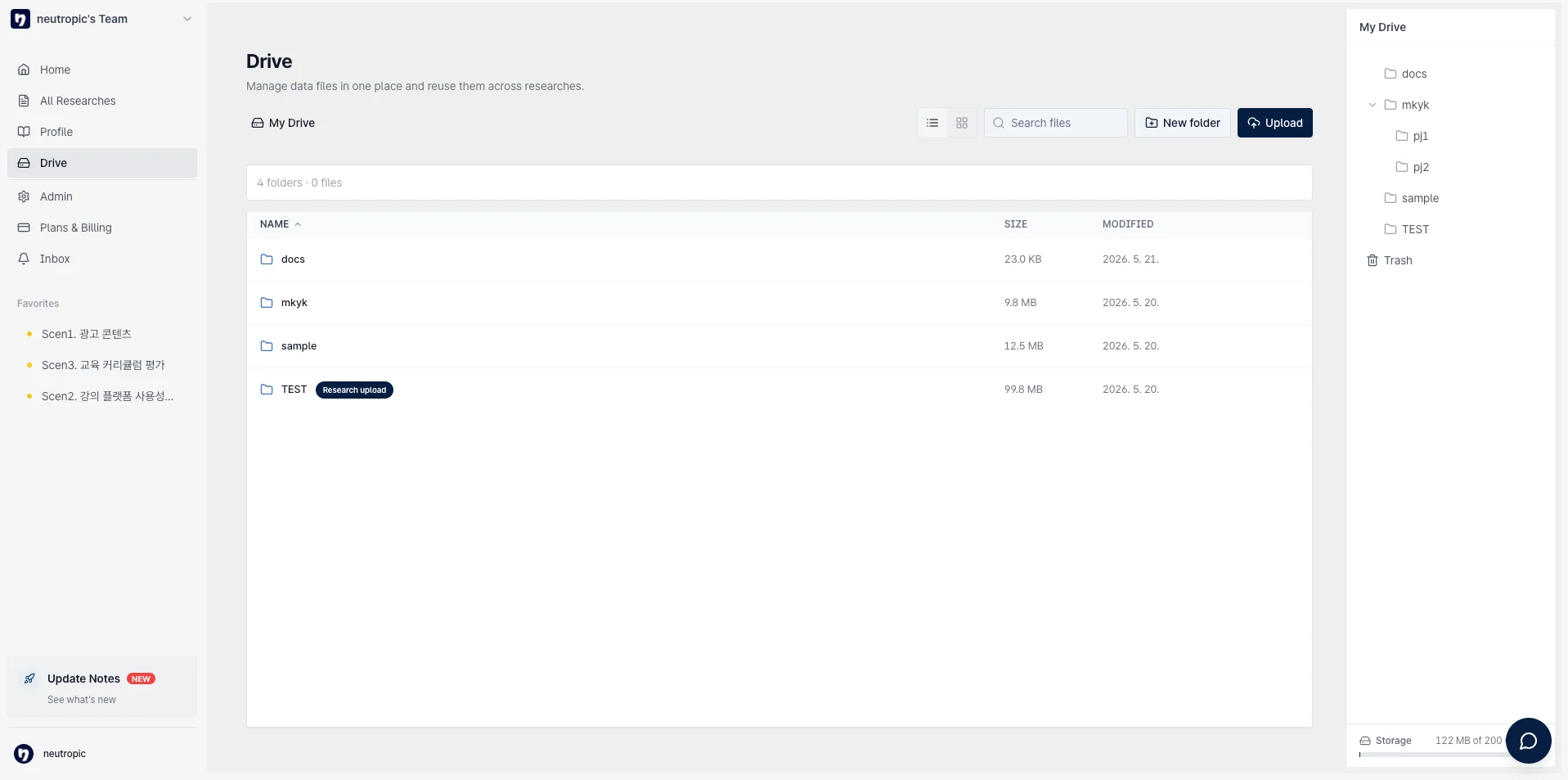The image size is (1568, 780).
Task: Click the 12.5 MB size cell
Action: click(x=1024, y=346)
